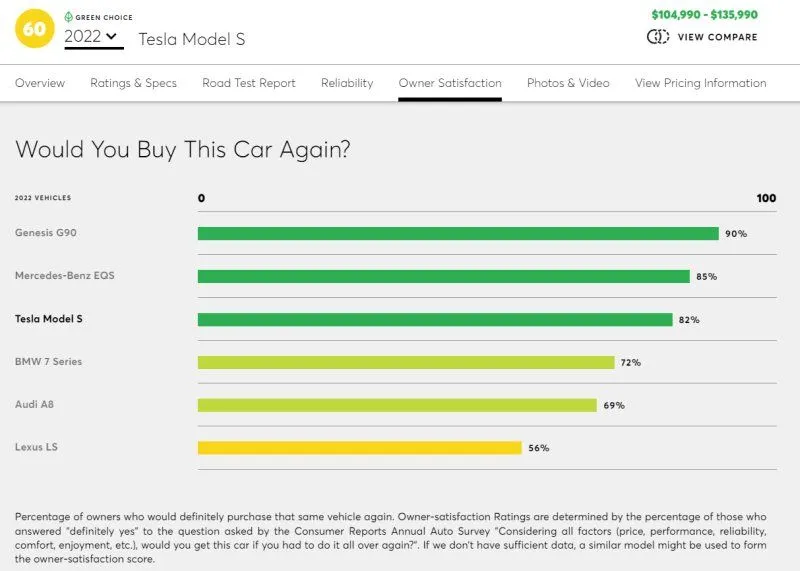Viewport: 800px width, 571px height.
Task: Click the Mercedes-Benz EQS label
Action: pyautogui.click(x=65, y=275)
